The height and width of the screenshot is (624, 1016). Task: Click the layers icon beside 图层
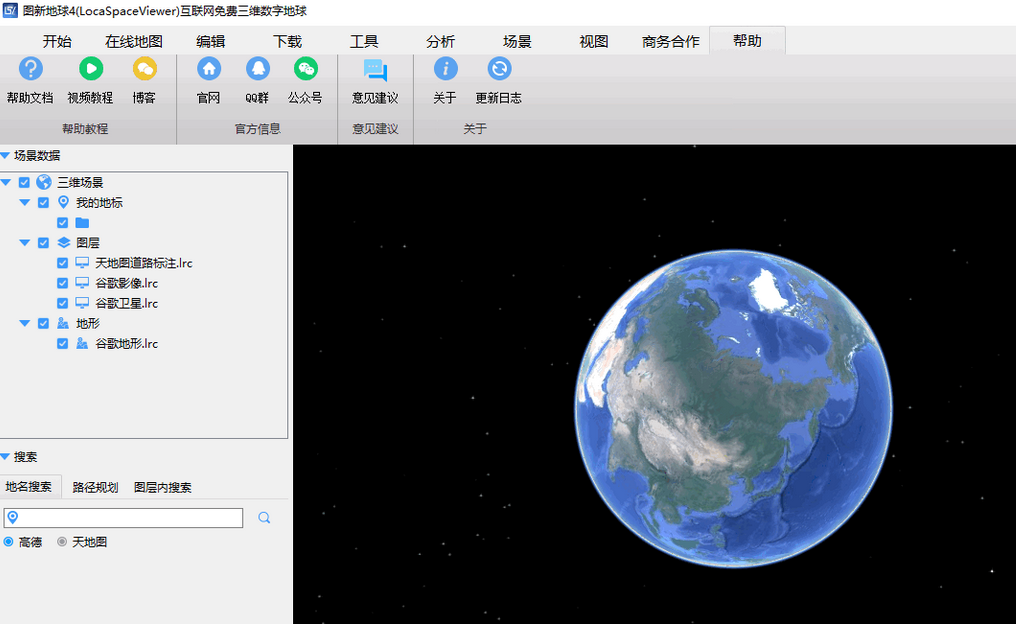click(x=64, y=242)
